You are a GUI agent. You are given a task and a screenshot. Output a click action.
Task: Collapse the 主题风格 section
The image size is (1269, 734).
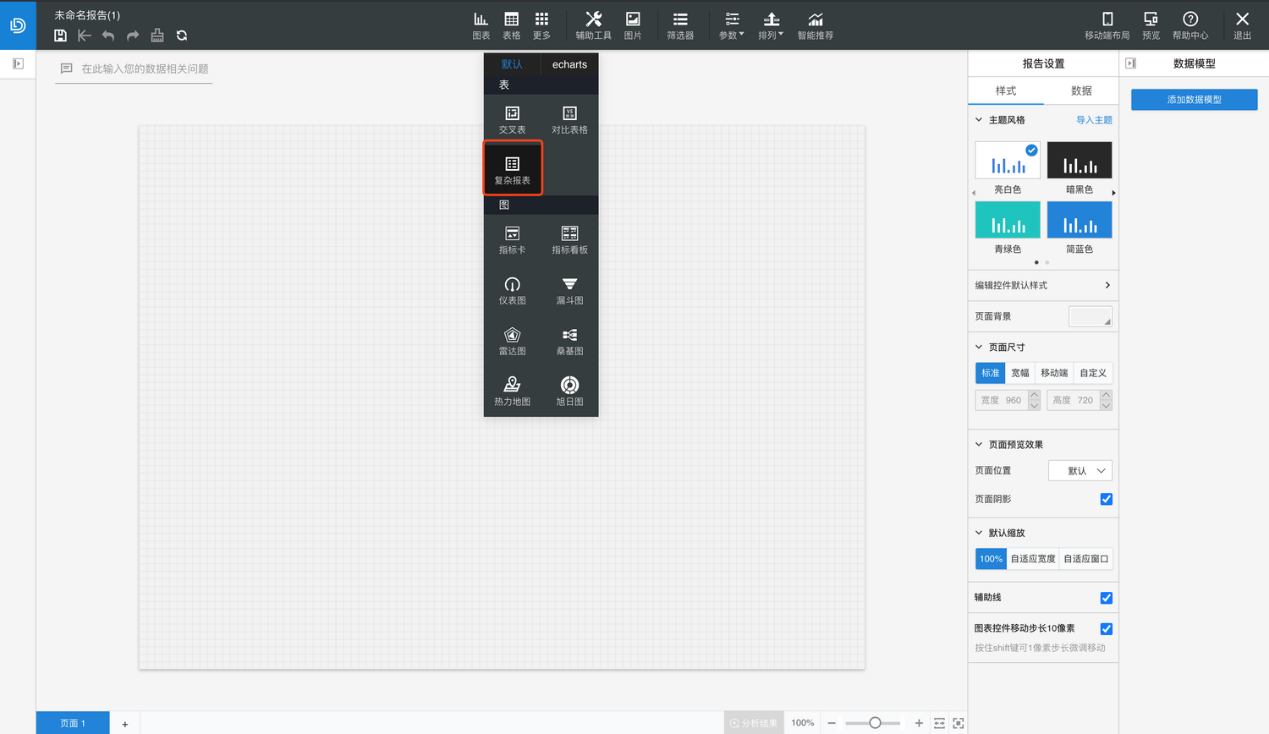pos(979,120)
